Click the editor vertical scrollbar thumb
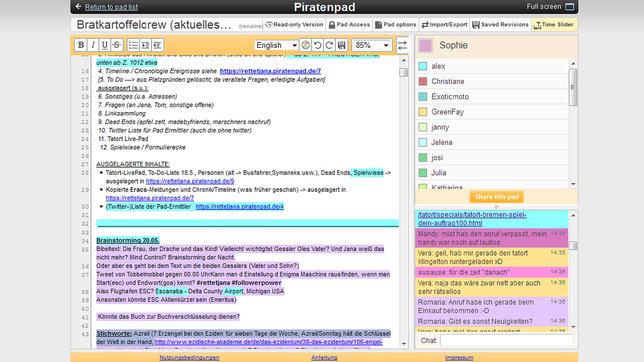Screen dimensions: 644x362 point(404,72)
